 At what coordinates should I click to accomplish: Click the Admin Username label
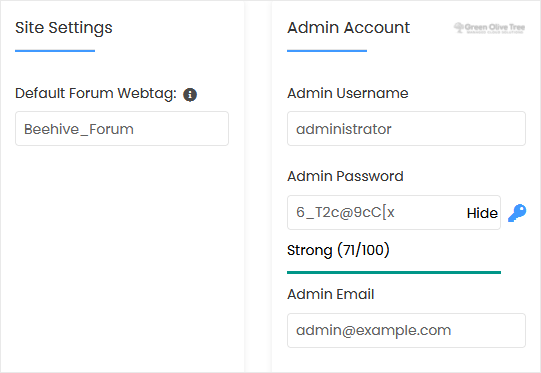(x=347, y=93)
